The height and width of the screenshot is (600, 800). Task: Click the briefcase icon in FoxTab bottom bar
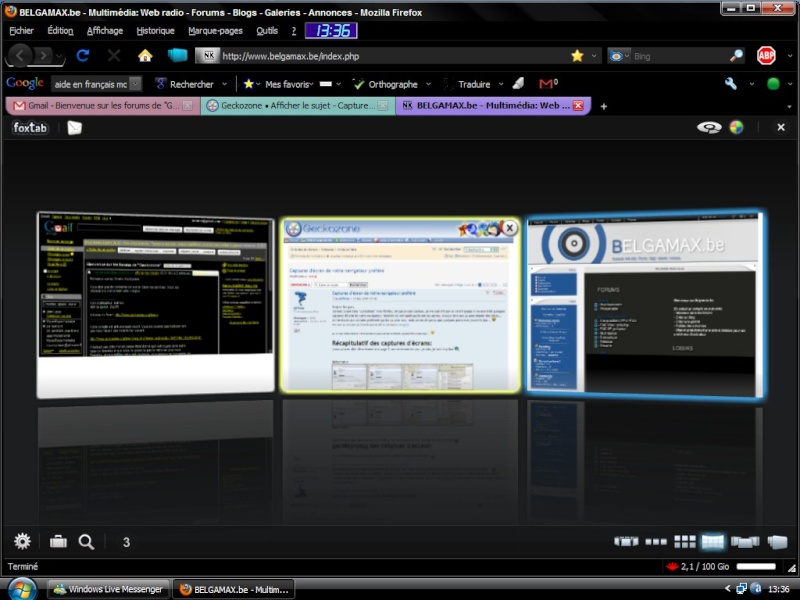58,541
